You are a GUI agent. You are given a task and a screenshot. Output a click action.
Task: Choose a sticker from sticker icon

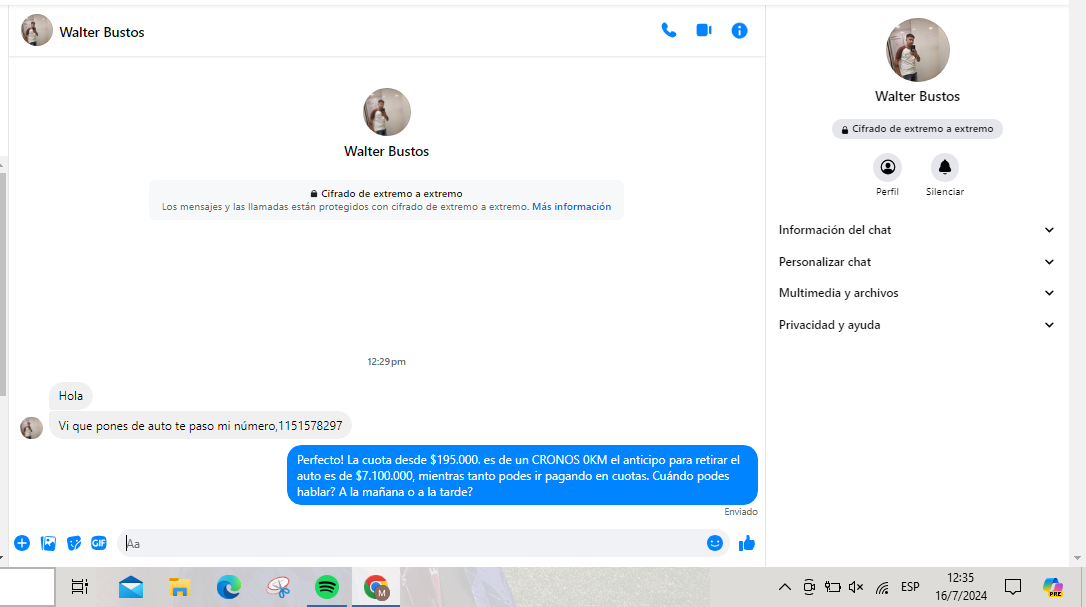[74, 543]
